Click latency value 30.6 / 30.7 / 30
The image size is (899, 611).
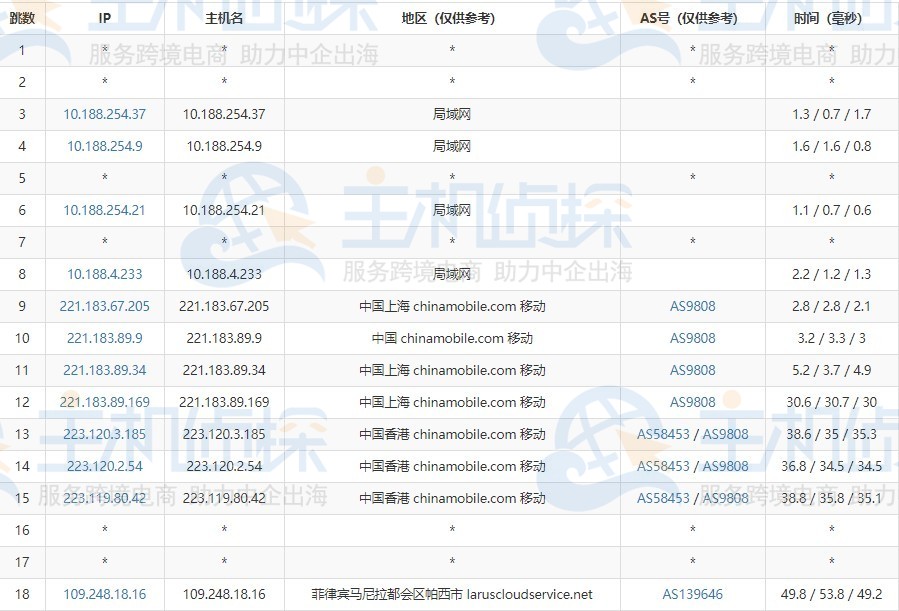[831, 402]
